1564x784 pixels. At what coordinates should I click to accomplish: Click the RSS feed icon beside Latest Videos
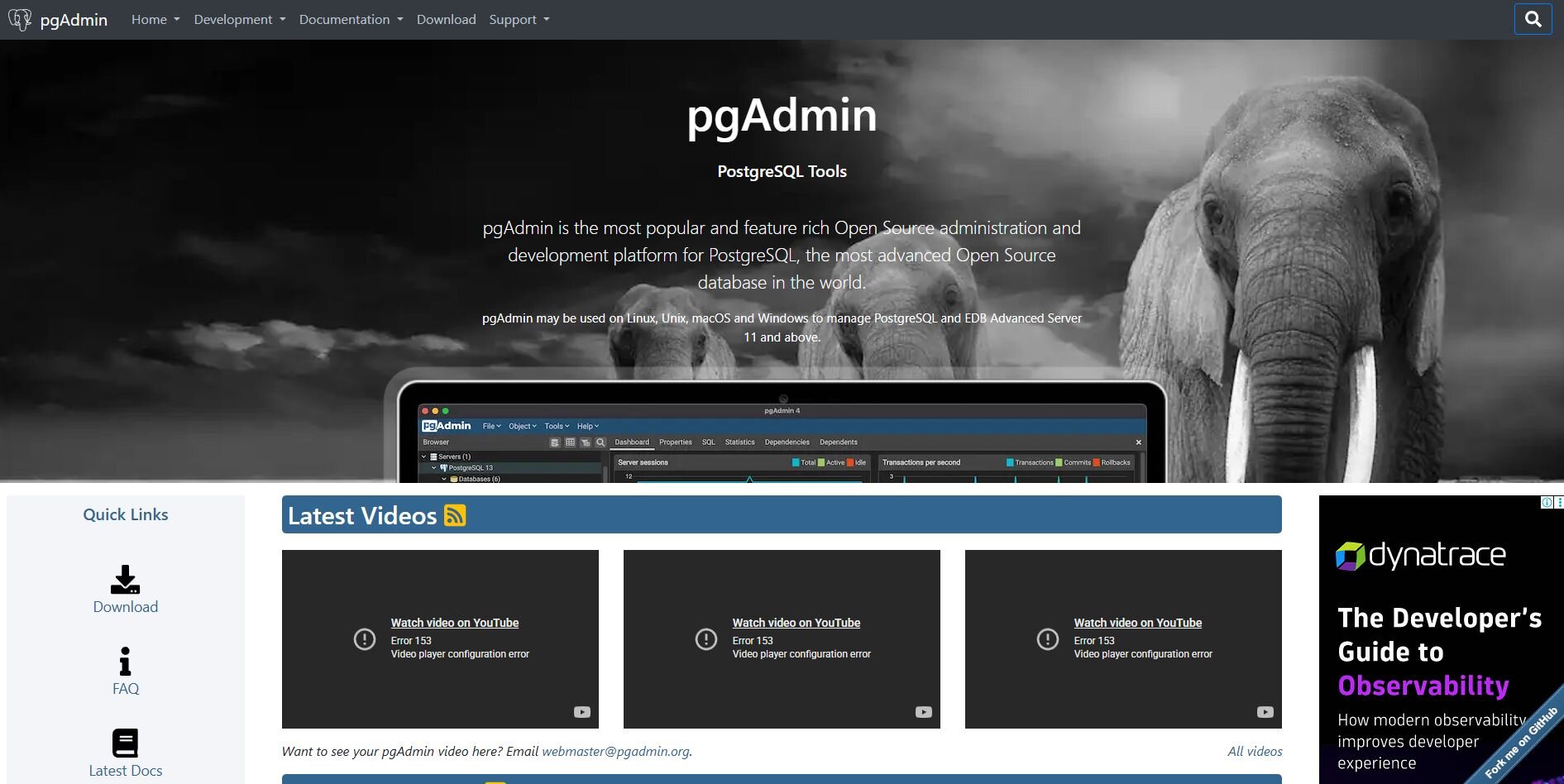[x=455, y=515]
